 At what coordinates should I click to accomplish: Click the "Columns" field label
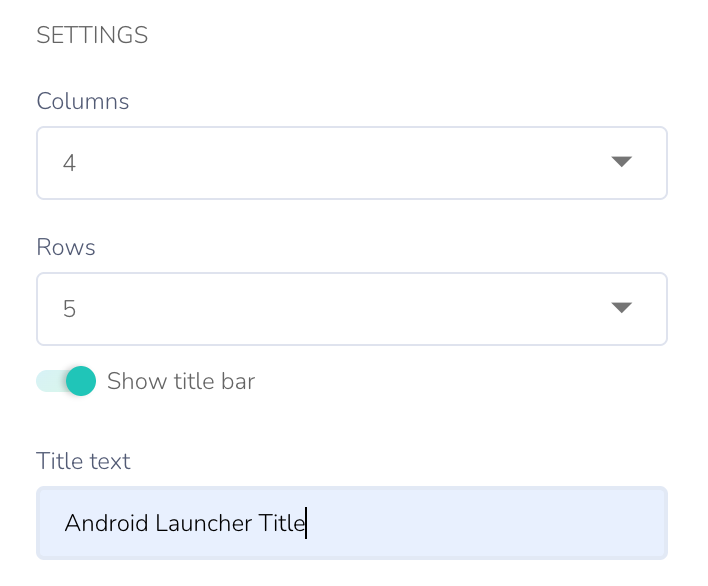tap(83, 101)
